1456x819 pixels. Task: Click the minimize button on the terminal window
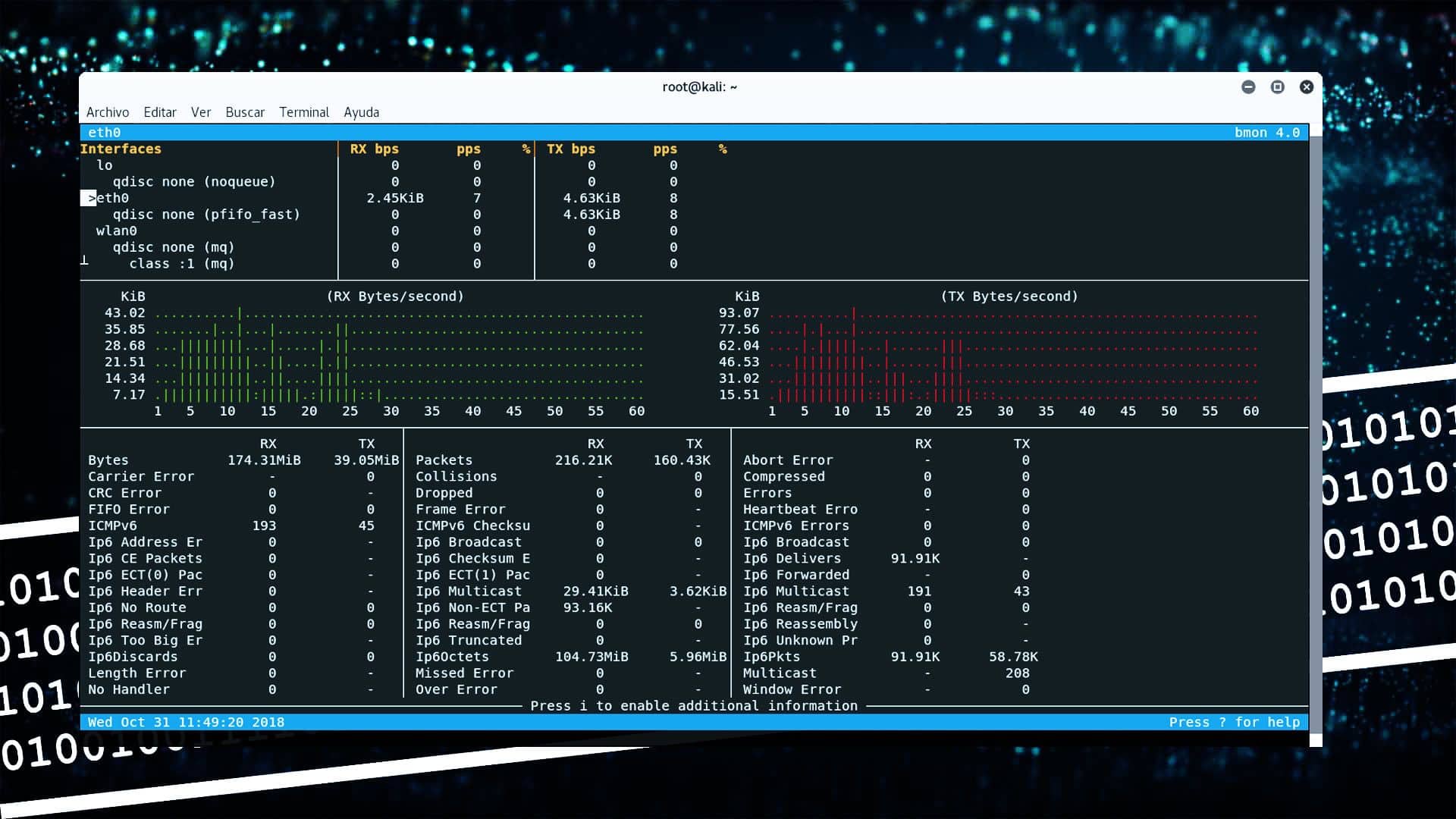click(x=1248, y=87)
